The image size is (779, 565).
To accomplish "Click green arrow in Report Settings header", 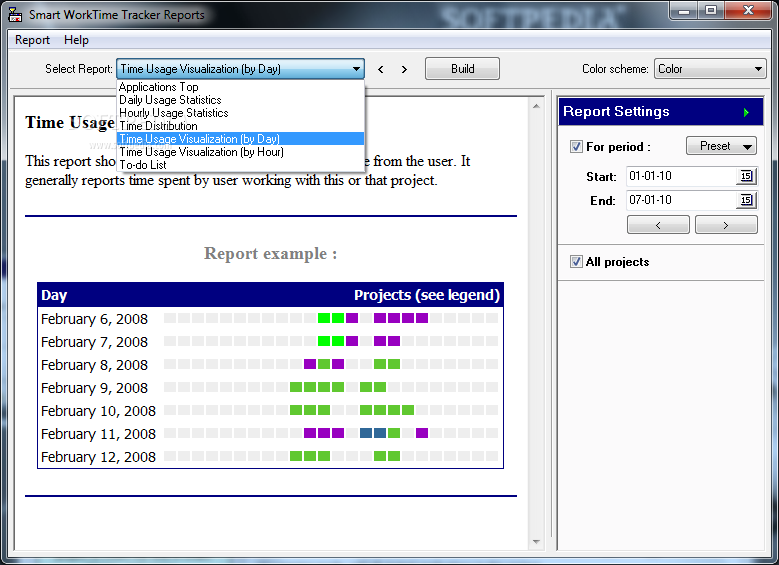I will click(746, 113).
